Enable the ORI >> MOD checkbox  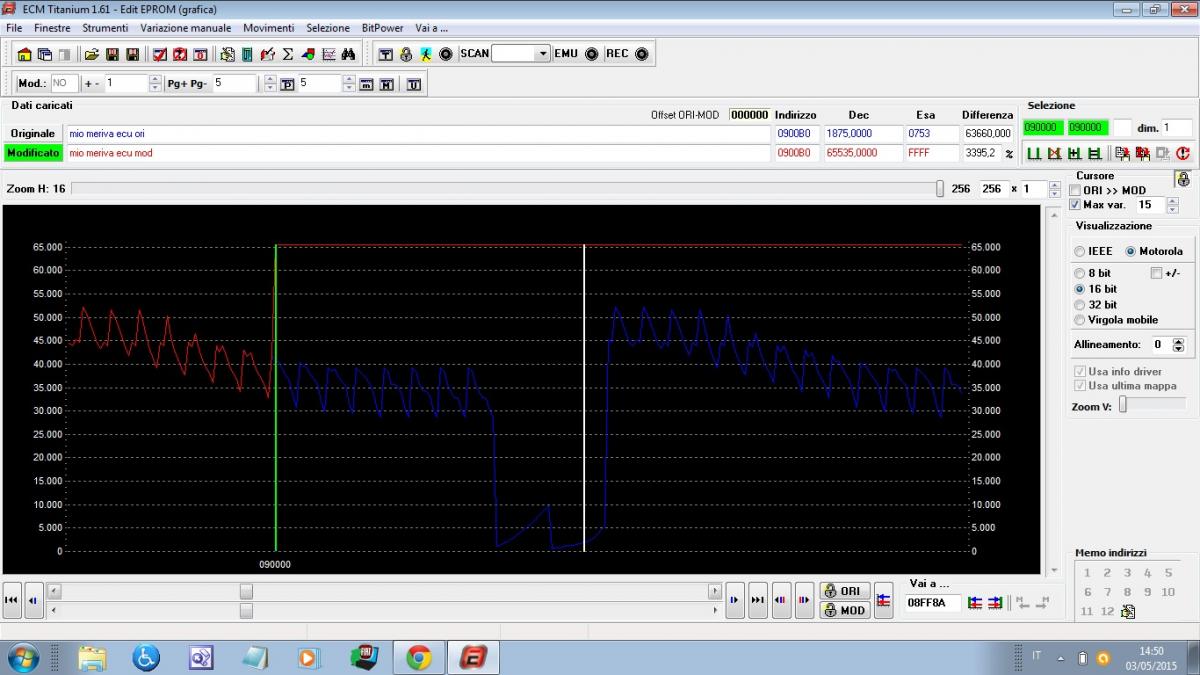coord(1075,190)
